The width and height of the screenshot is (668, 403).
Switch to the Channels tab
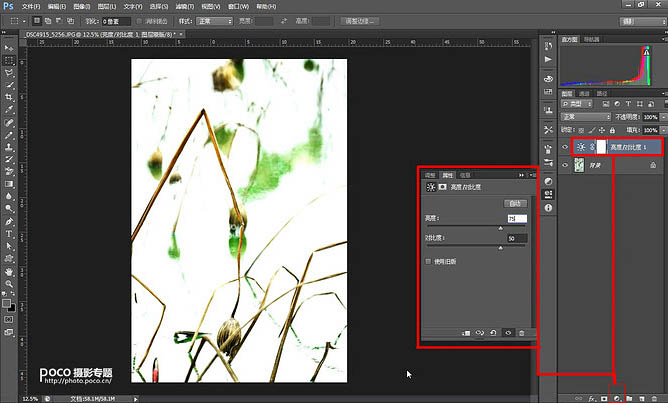pos(584,94)
